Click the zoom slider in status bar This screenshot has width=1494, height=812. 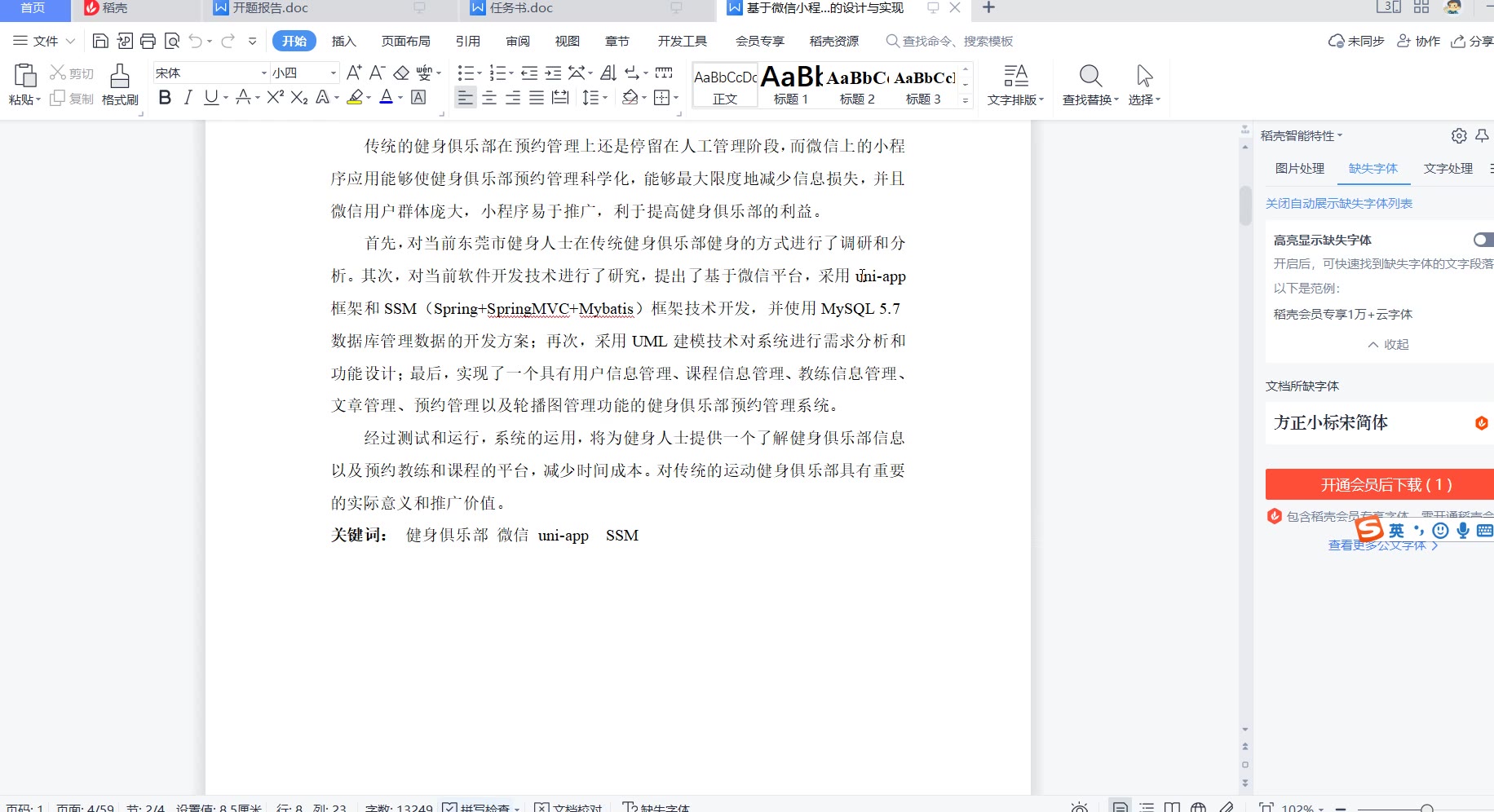coord(1426,808)
